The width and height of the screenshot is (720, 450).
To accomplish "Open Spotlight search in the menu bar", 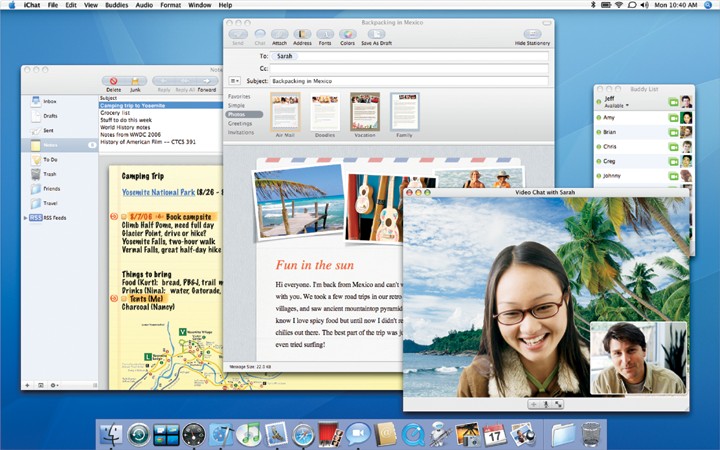I will click(x=709, y=5).
